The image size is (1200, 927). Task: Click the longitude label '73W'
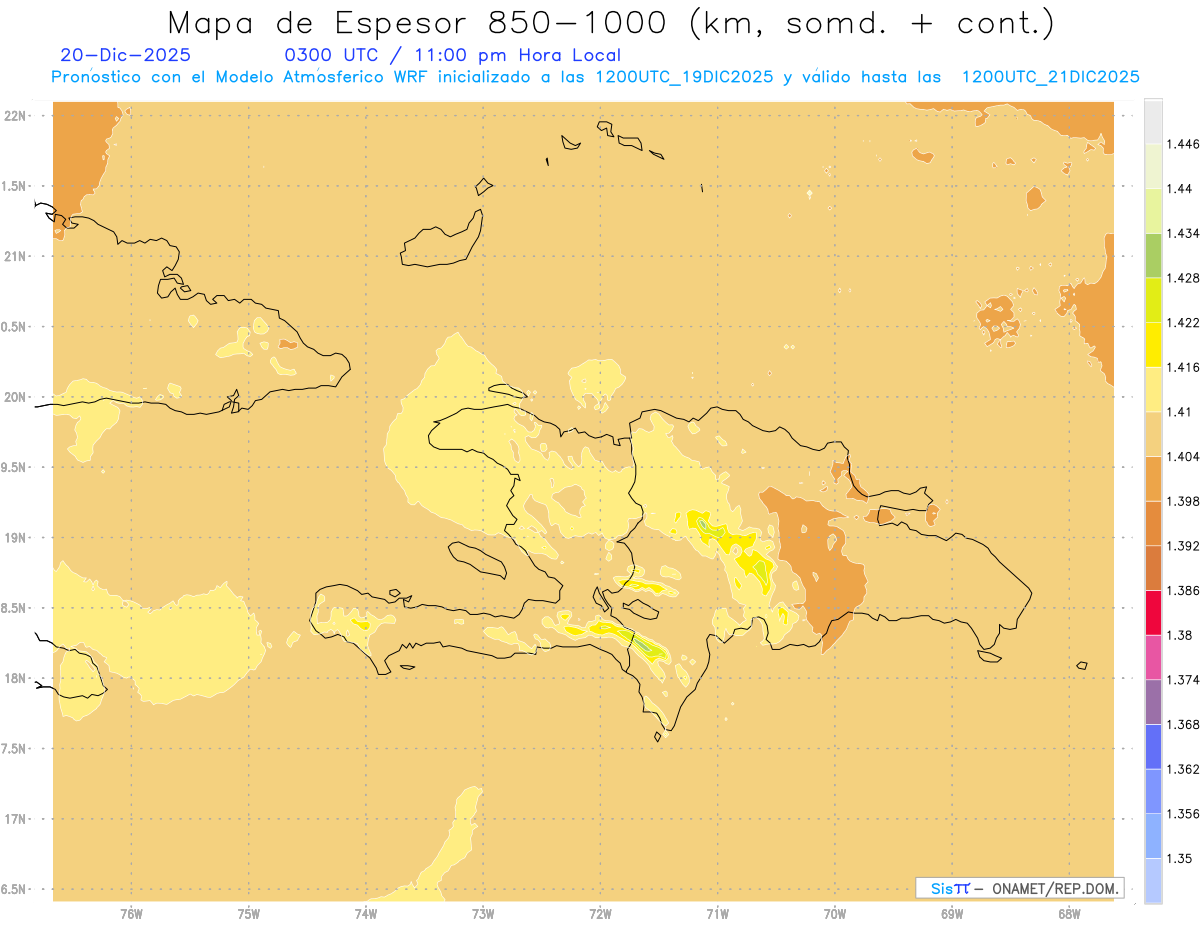point(483,914)
